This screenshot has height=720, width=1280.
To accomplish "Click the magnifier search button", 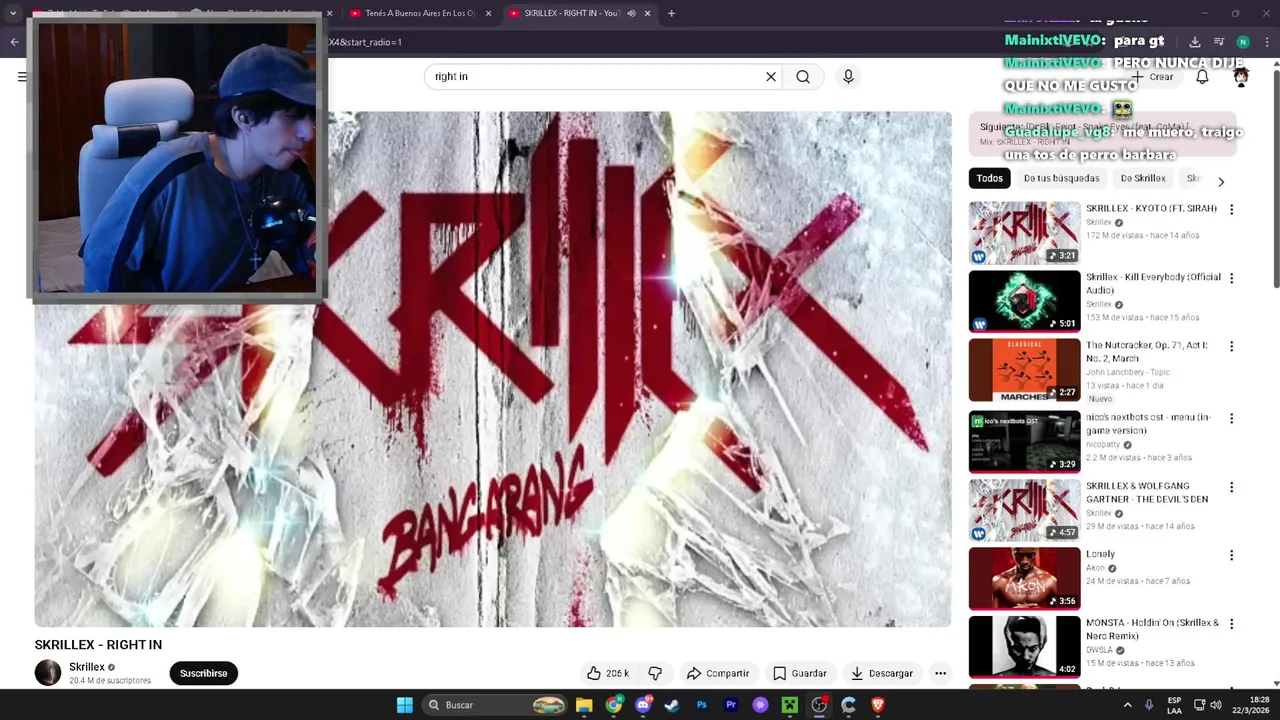I will click(x=803, y=77).
